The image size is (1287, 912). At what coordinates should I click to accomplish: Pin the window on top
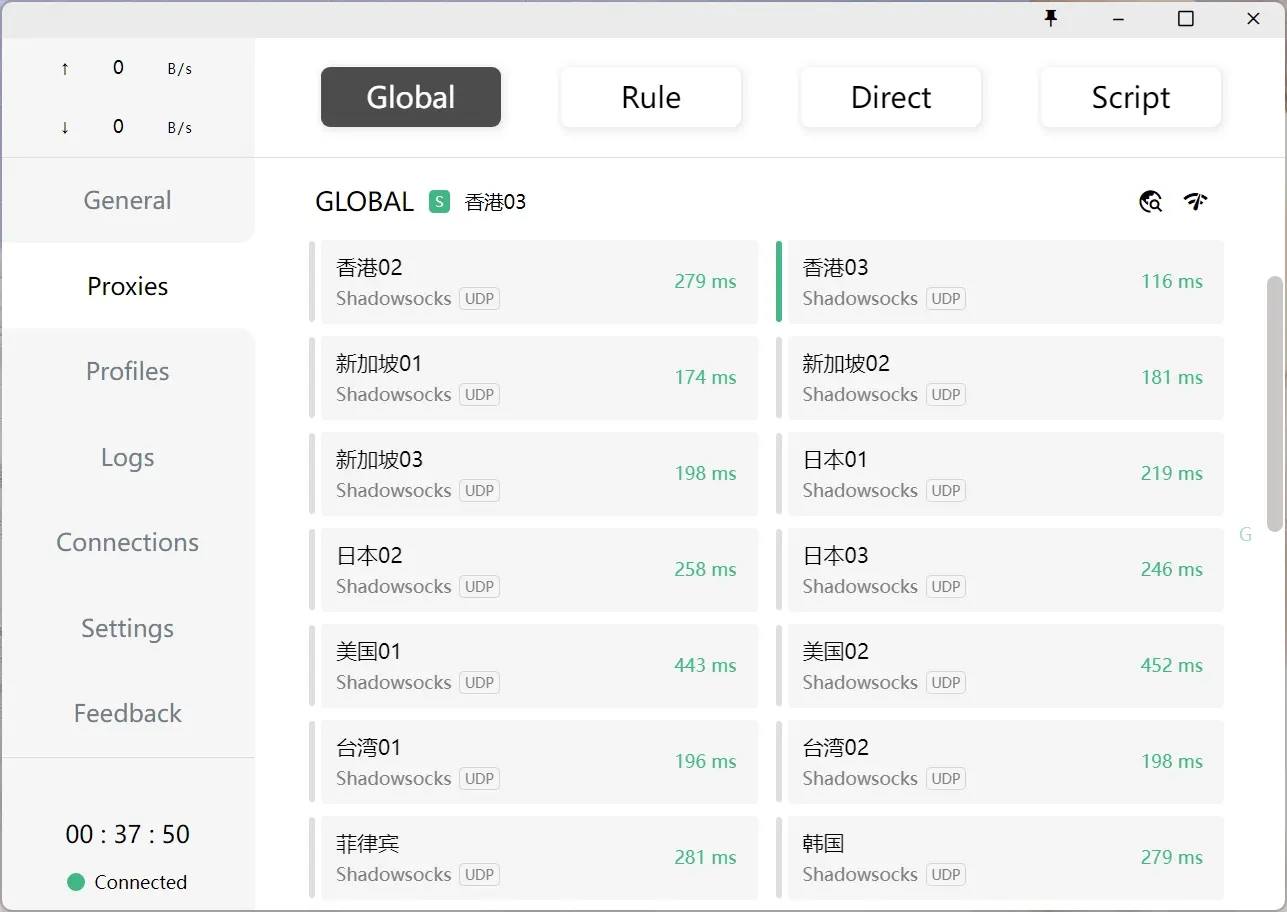coord(1051,18)
